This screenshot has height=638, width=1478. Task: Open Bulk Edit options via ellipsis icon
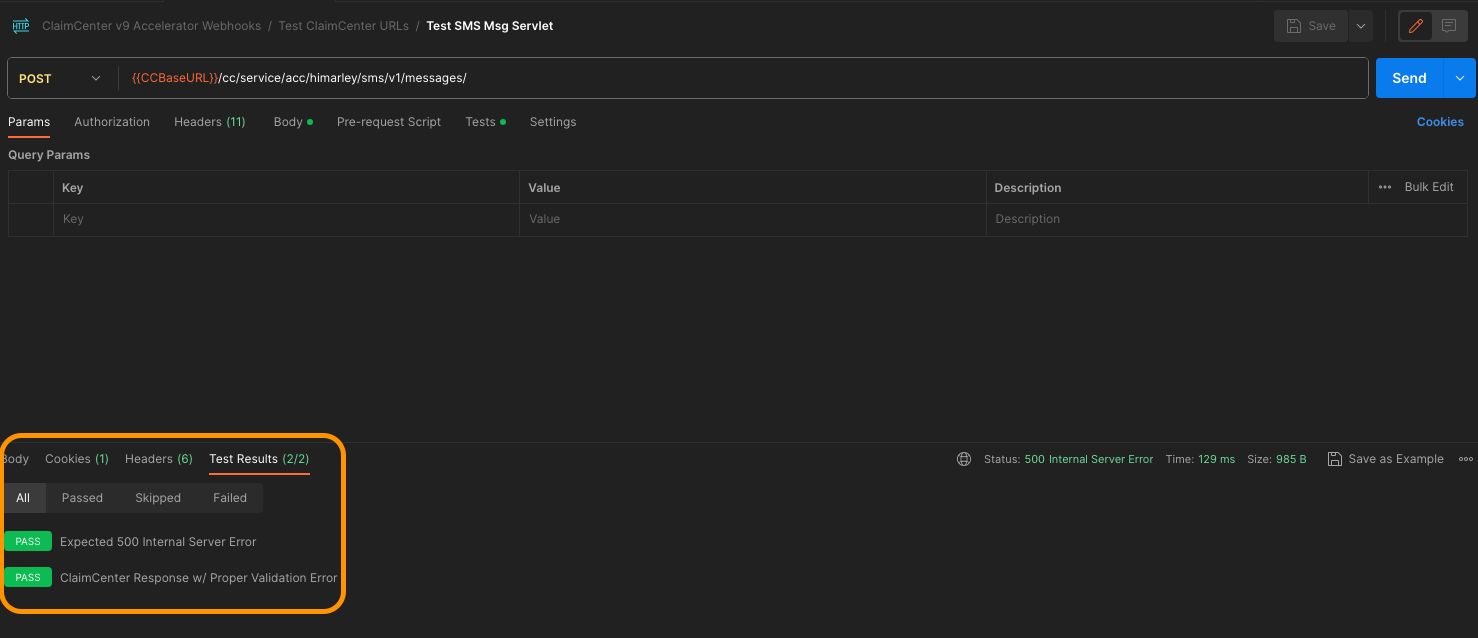tap(1384, 187)
